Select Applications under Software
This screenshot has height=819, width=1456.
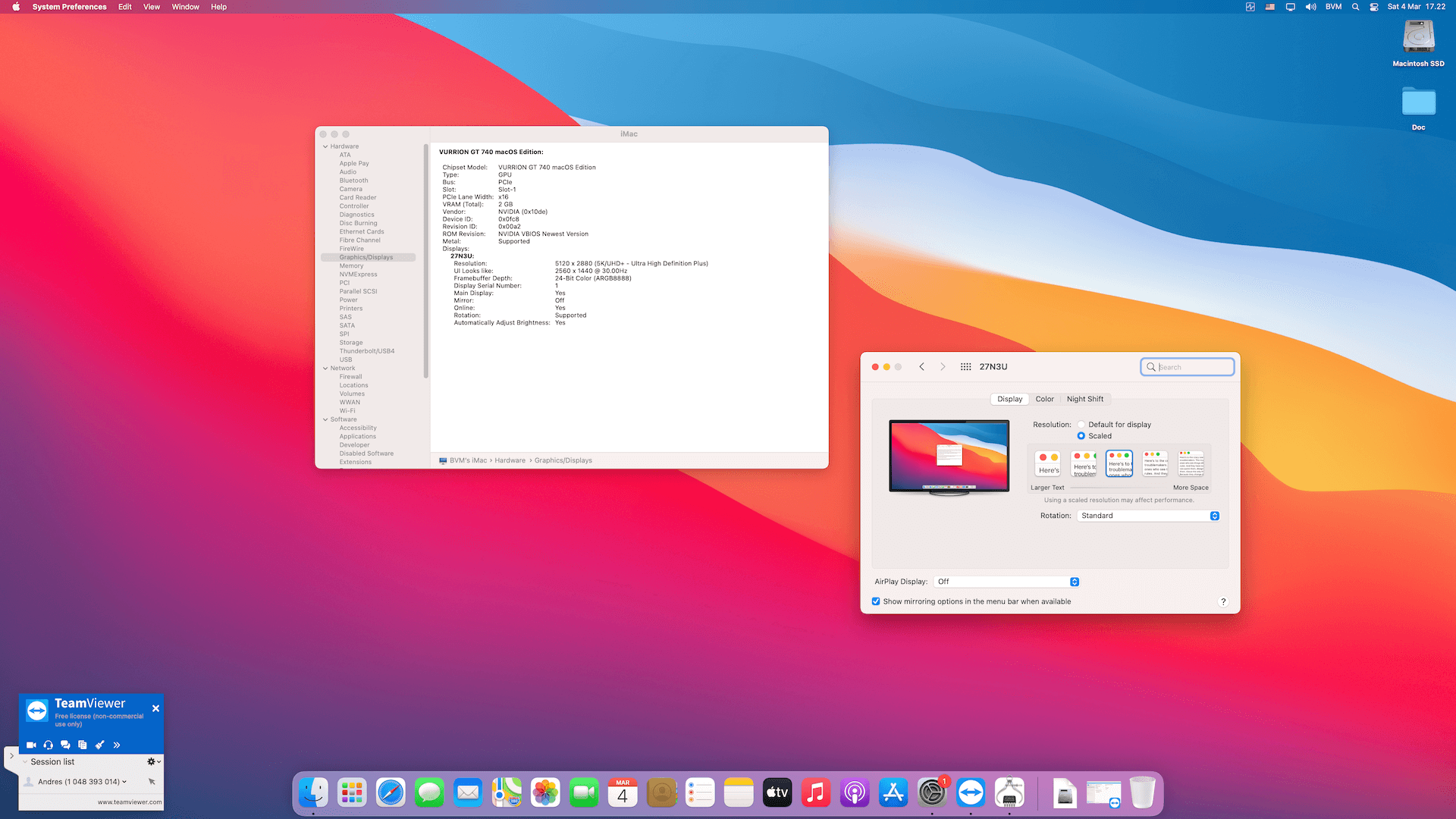357,437
